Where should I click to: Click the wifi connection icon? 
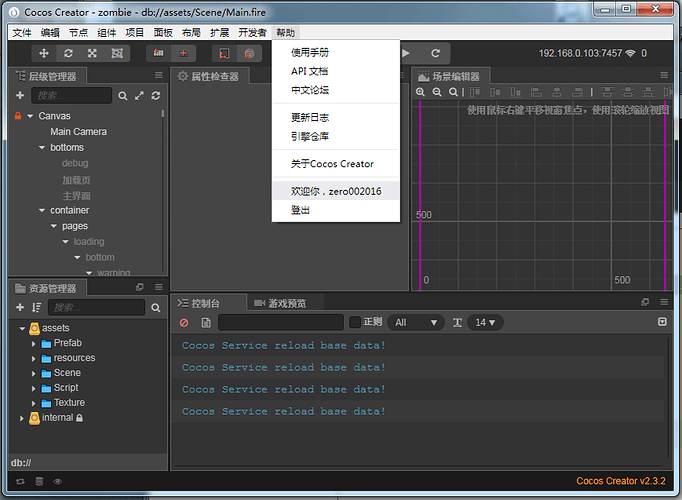(630, 53)
